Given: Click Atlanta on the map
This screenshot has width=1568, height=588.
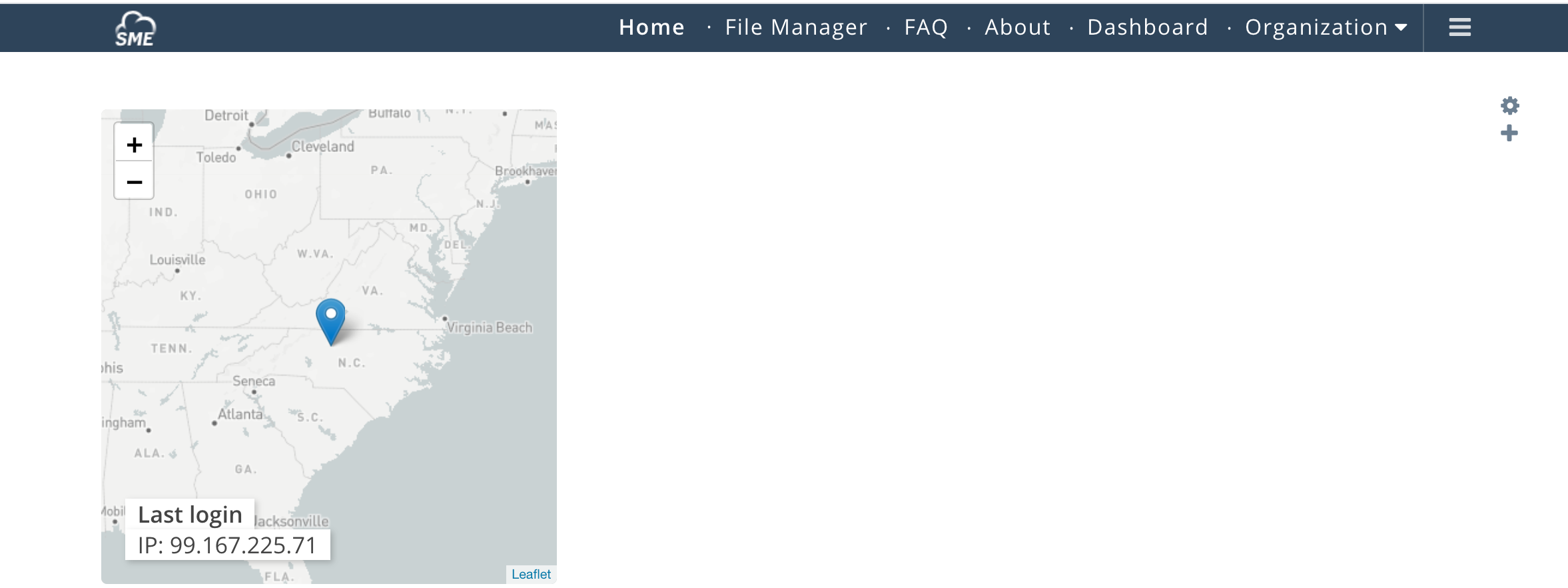Looking at the screenshot, I should 240,414.
